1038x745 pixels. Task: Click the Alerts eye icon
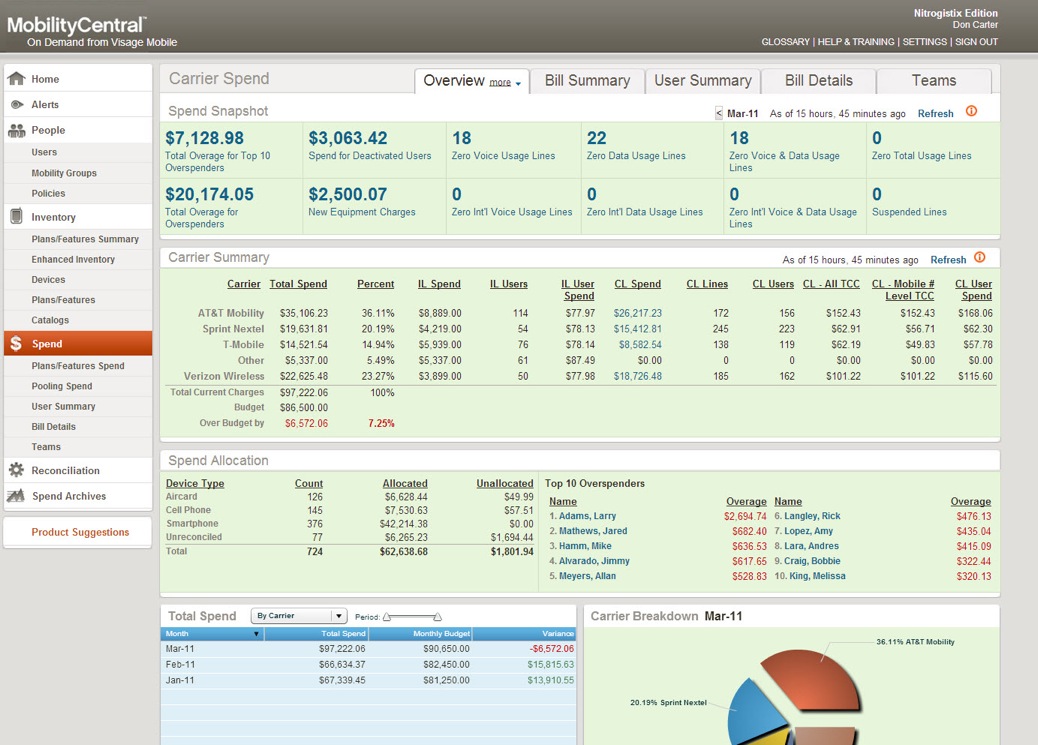tap(16, 105)
